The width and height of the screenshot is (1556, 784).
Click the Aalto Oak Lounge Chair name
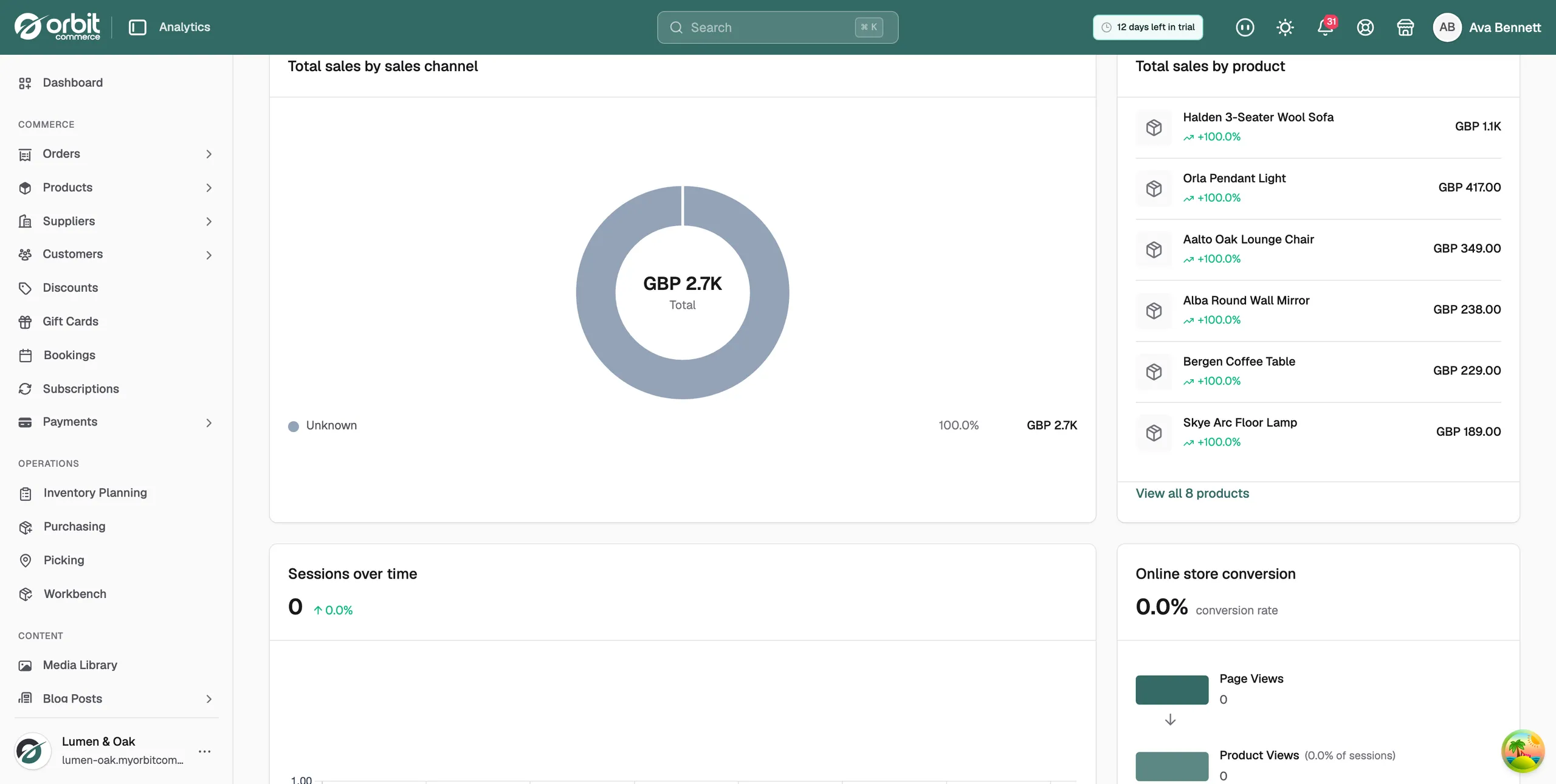point(1248,239)
